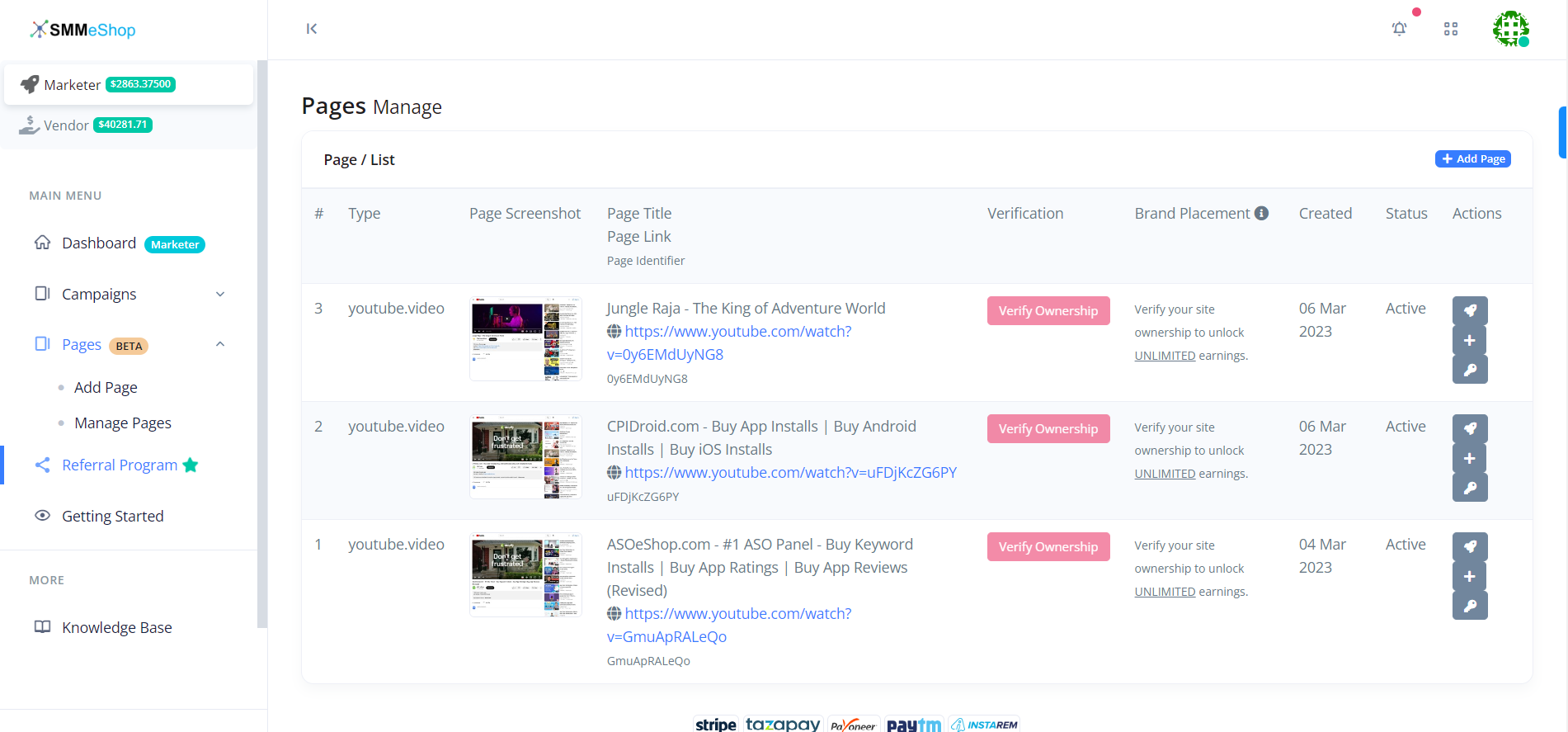
Task: Open Knowledge Base
Action: 117,627
